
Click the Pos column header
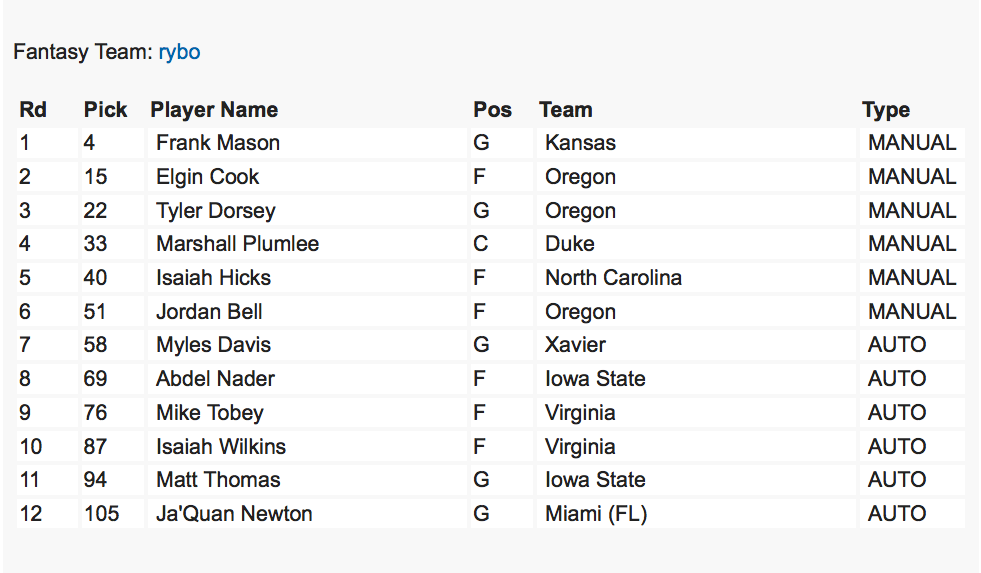(x=492, y=110)
